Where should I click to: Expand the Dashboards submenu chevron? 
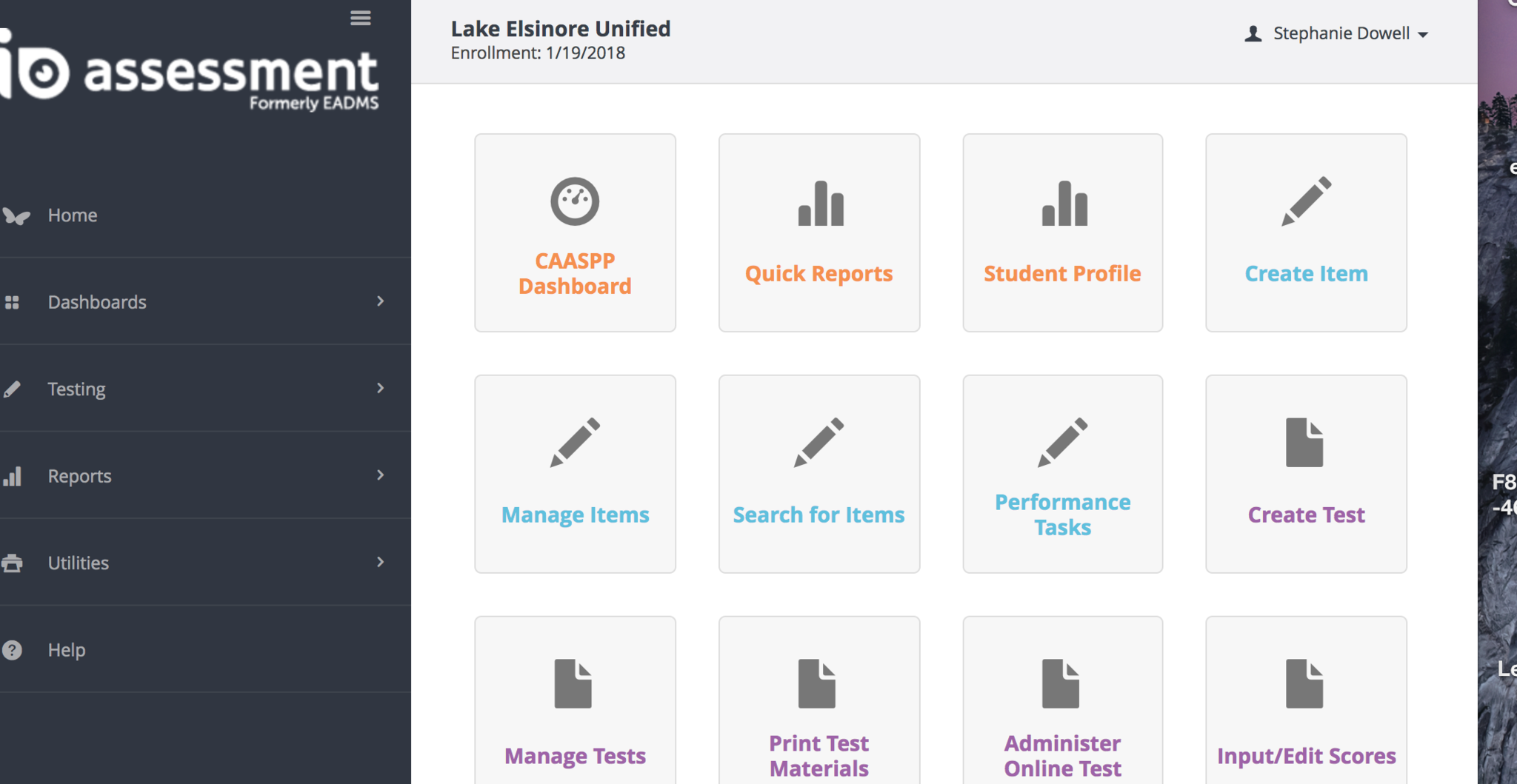380,301
